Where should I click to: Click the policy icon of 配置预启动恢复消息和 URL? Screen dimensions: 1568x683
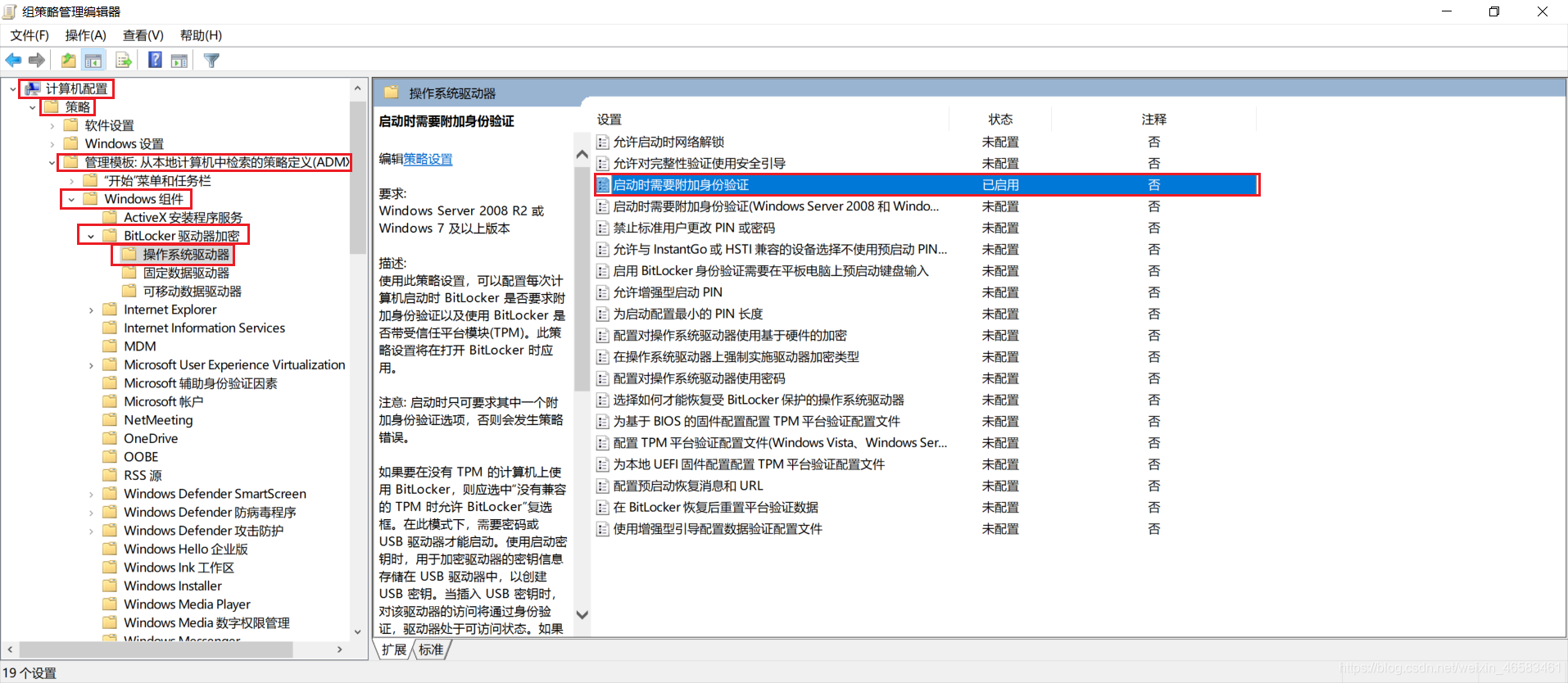click(x=603, y=486)
